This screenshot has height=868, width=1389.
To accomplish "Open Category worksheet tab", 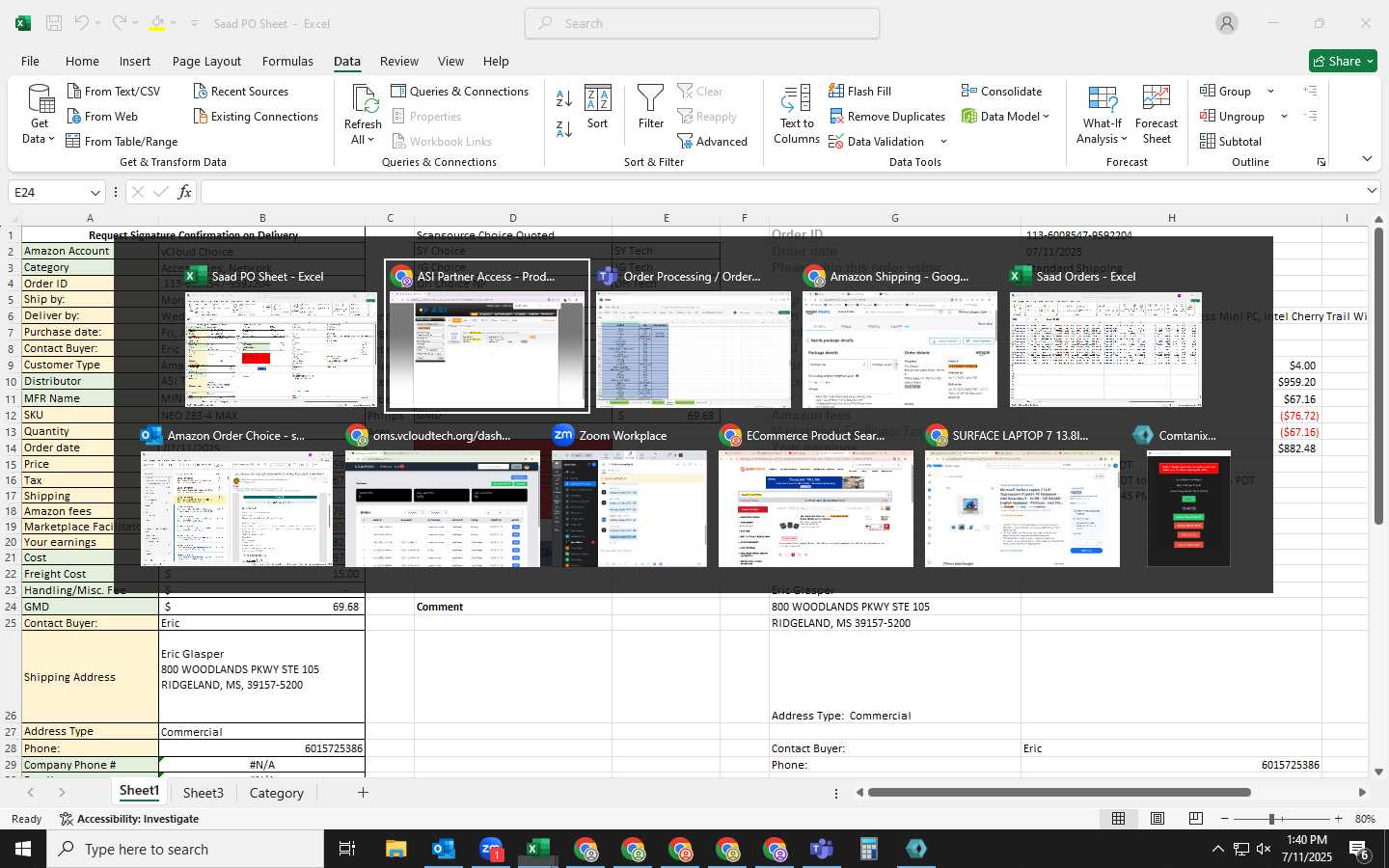I will coord(277,793).
